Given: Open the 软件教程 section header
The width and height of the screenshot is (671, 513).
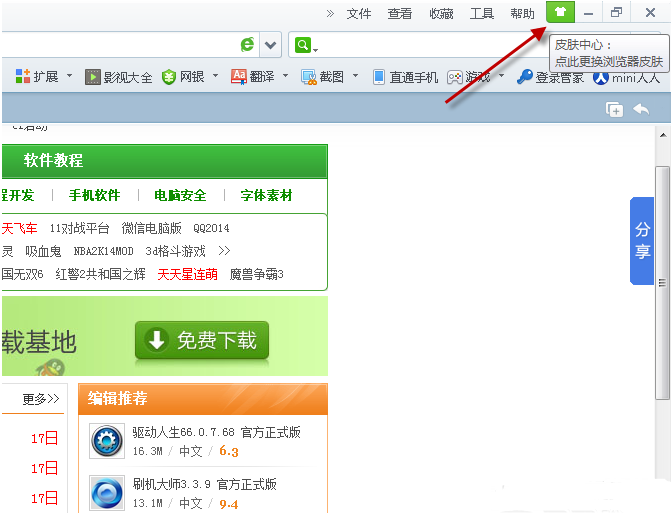Looking at the screenshot, I should coord(53,160).
